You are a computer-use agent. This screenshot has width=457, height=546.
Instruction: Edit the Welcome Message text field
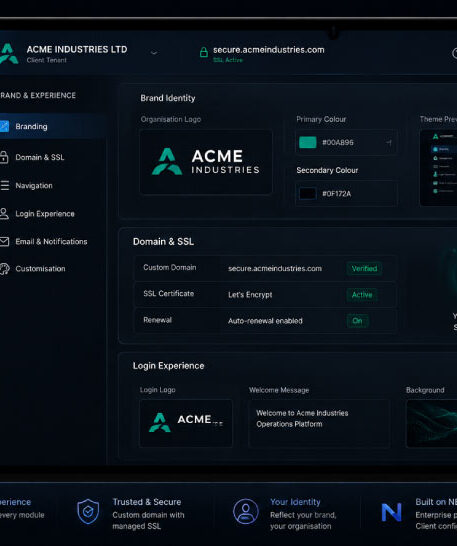pyautogui.click(x=319, y=423)
